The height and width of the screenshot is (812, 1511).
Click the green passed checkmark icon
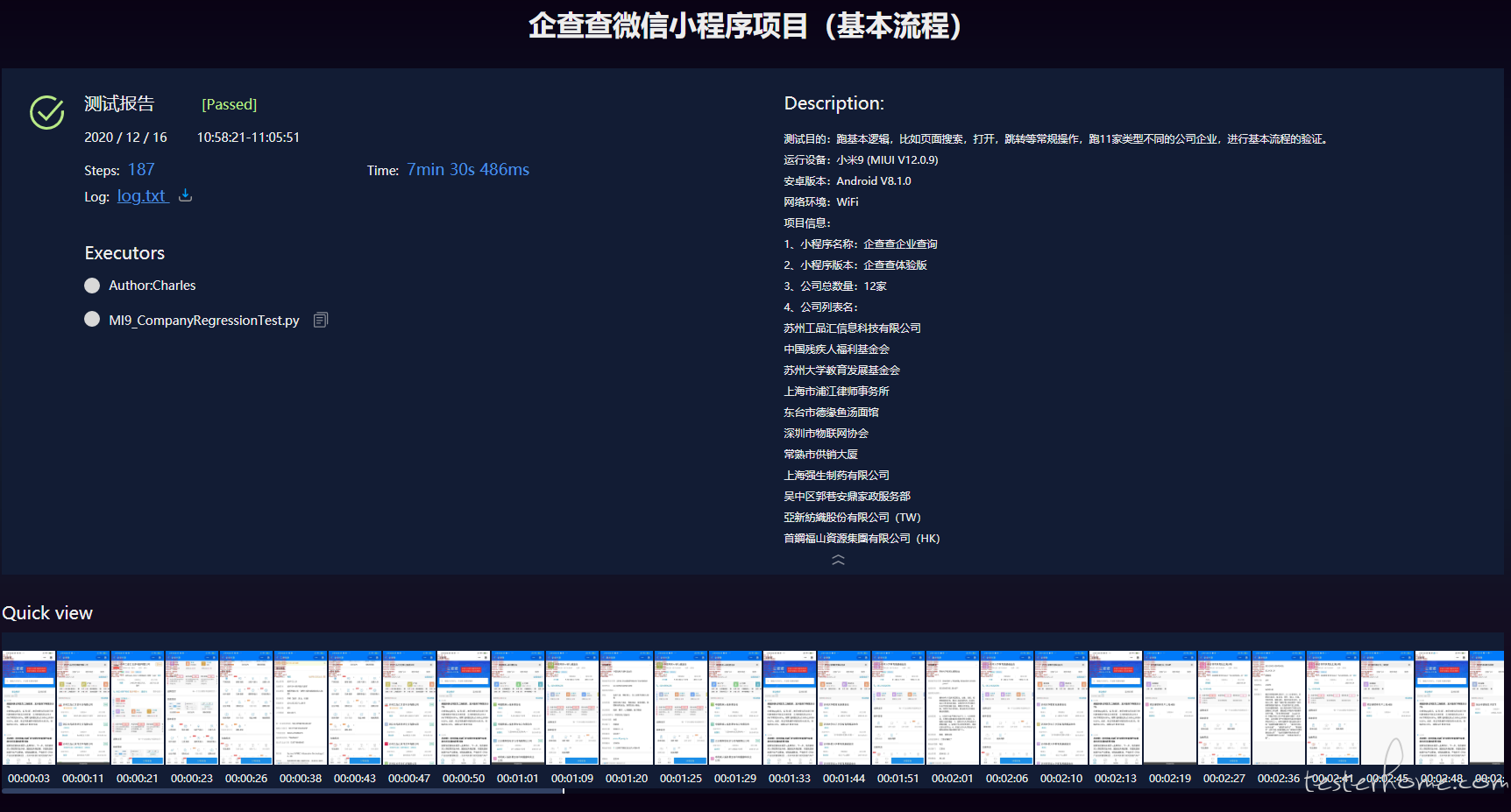(x=47, y=112)
